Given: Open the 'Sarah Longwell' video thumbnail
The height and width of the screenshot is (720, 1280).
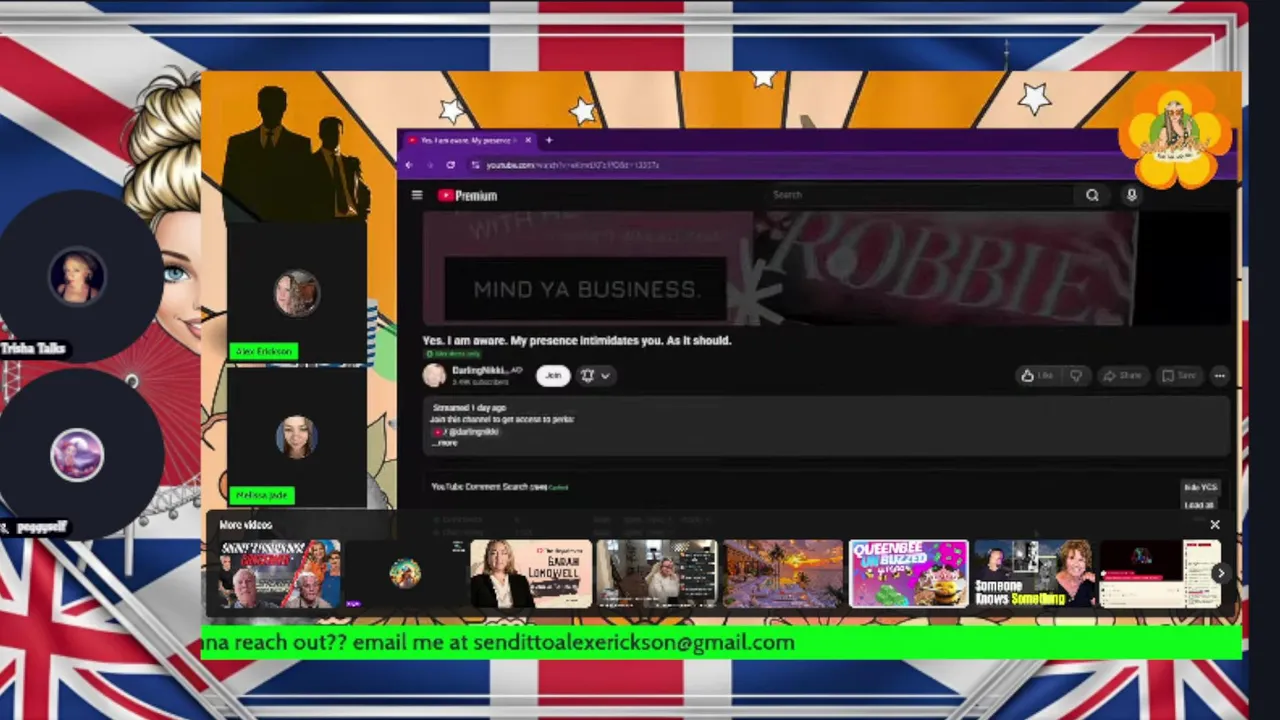Looking at the screenshot, I should (x=531, y=573).
